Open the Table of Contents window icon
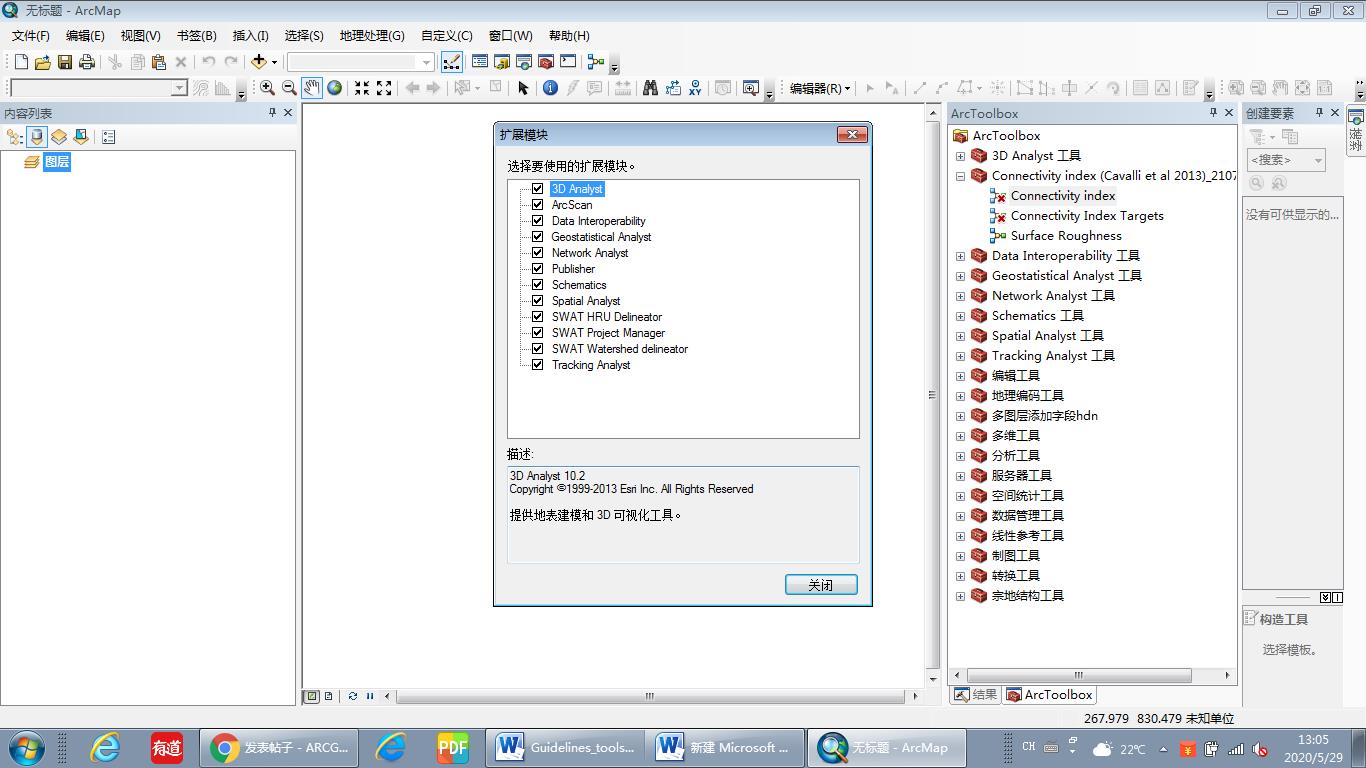The image size is (1366, 768). (480, 62)
